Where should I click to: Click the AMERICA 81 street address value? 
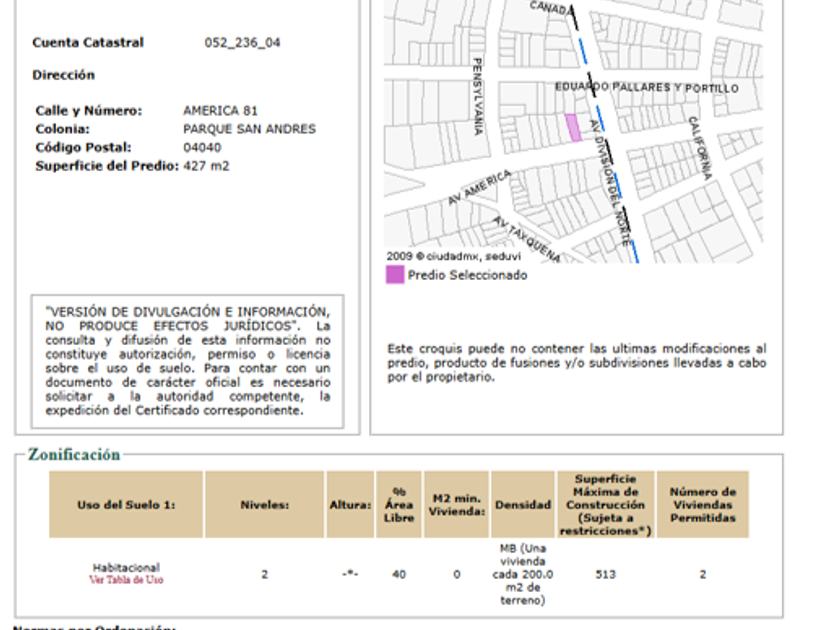click(220, 111)
